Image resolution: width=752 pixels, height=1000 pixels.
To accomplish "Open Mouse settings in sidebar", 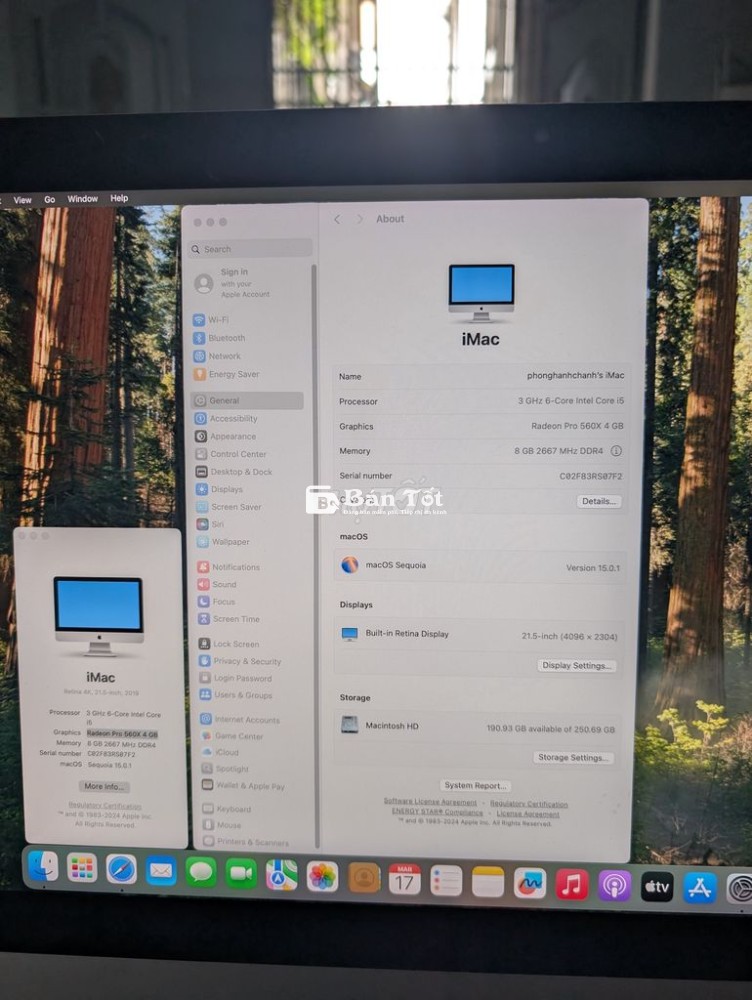I will [x=222, y=825].
